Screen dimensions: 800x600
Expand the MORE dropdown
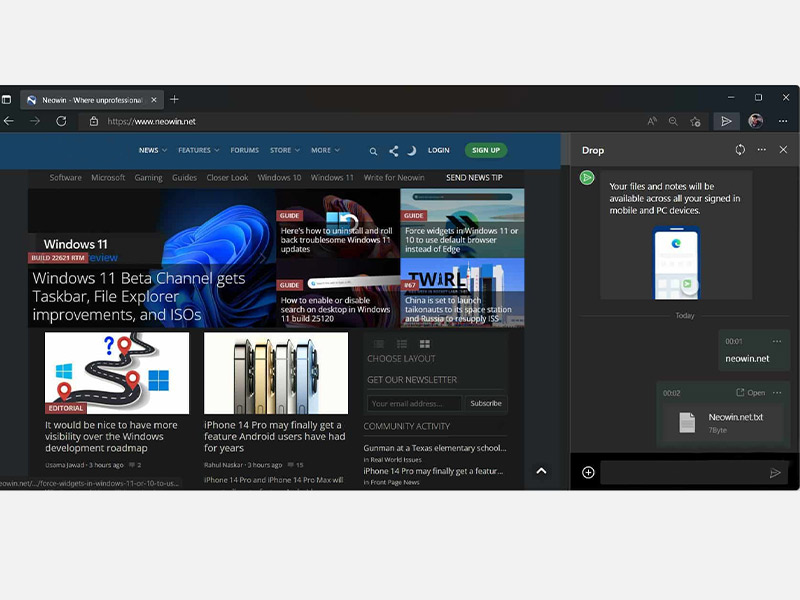[x=325, y=151]
